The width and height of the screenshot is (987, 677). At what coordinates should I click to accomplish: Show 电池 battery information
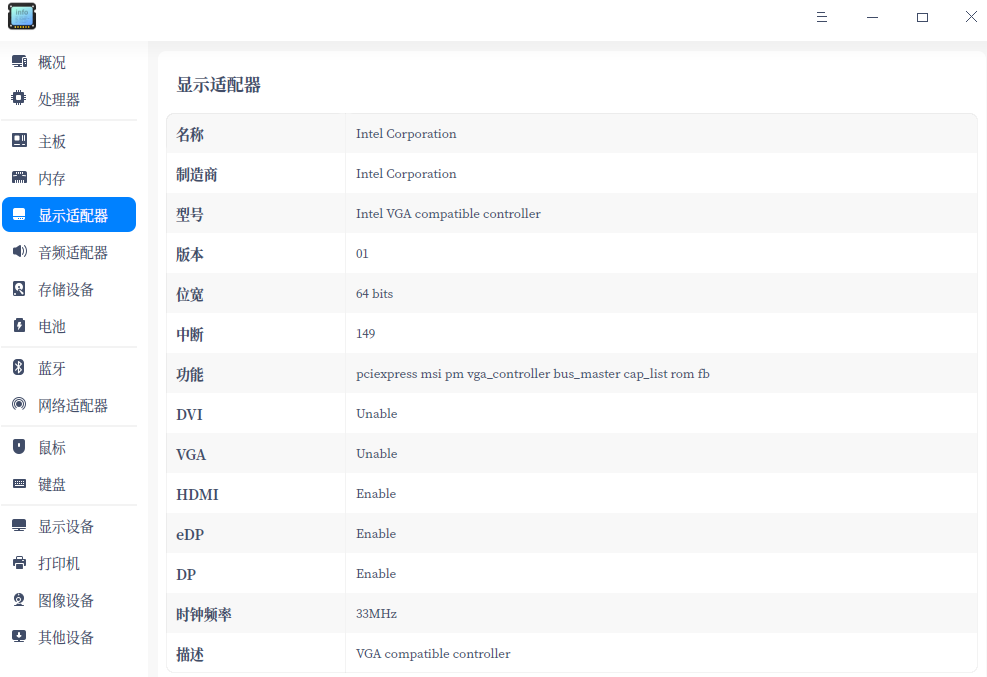click(x=69, y=327)
